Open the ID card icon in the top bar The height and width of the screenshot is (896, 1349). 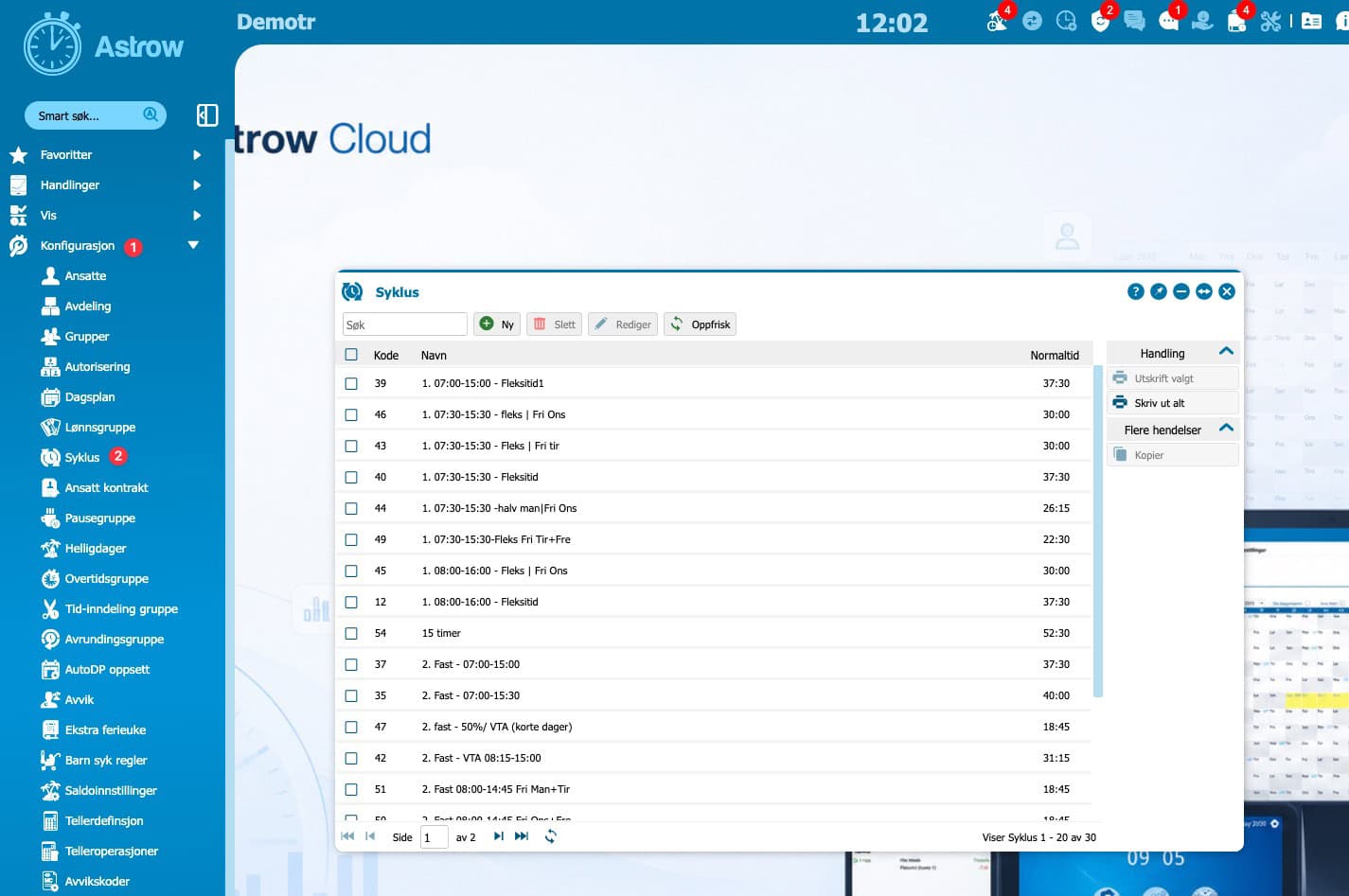(x=1311, y=21)
